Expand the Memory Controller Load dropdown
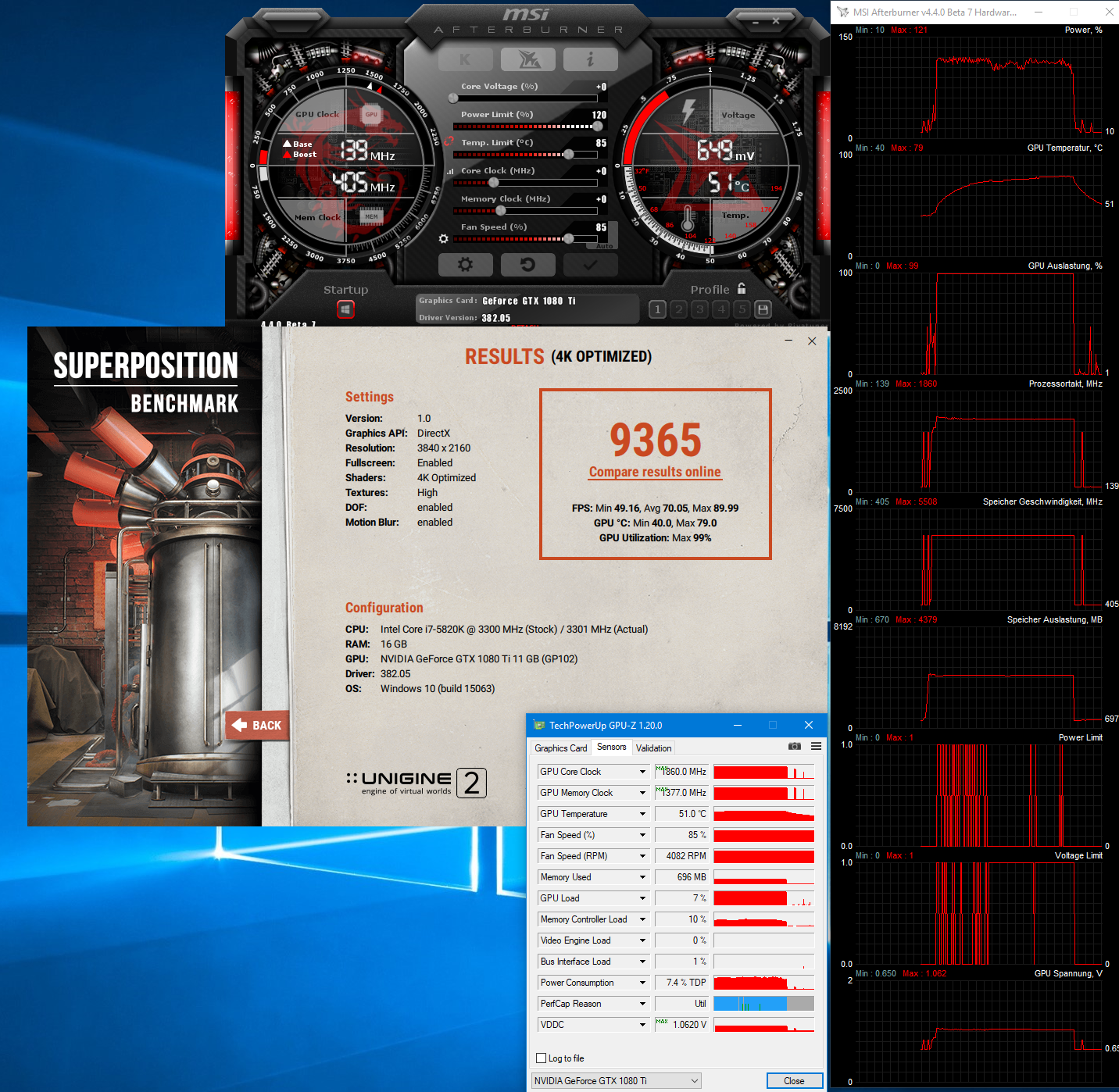This screenshot has width=1119, height=1092. [x=643, y=919]
